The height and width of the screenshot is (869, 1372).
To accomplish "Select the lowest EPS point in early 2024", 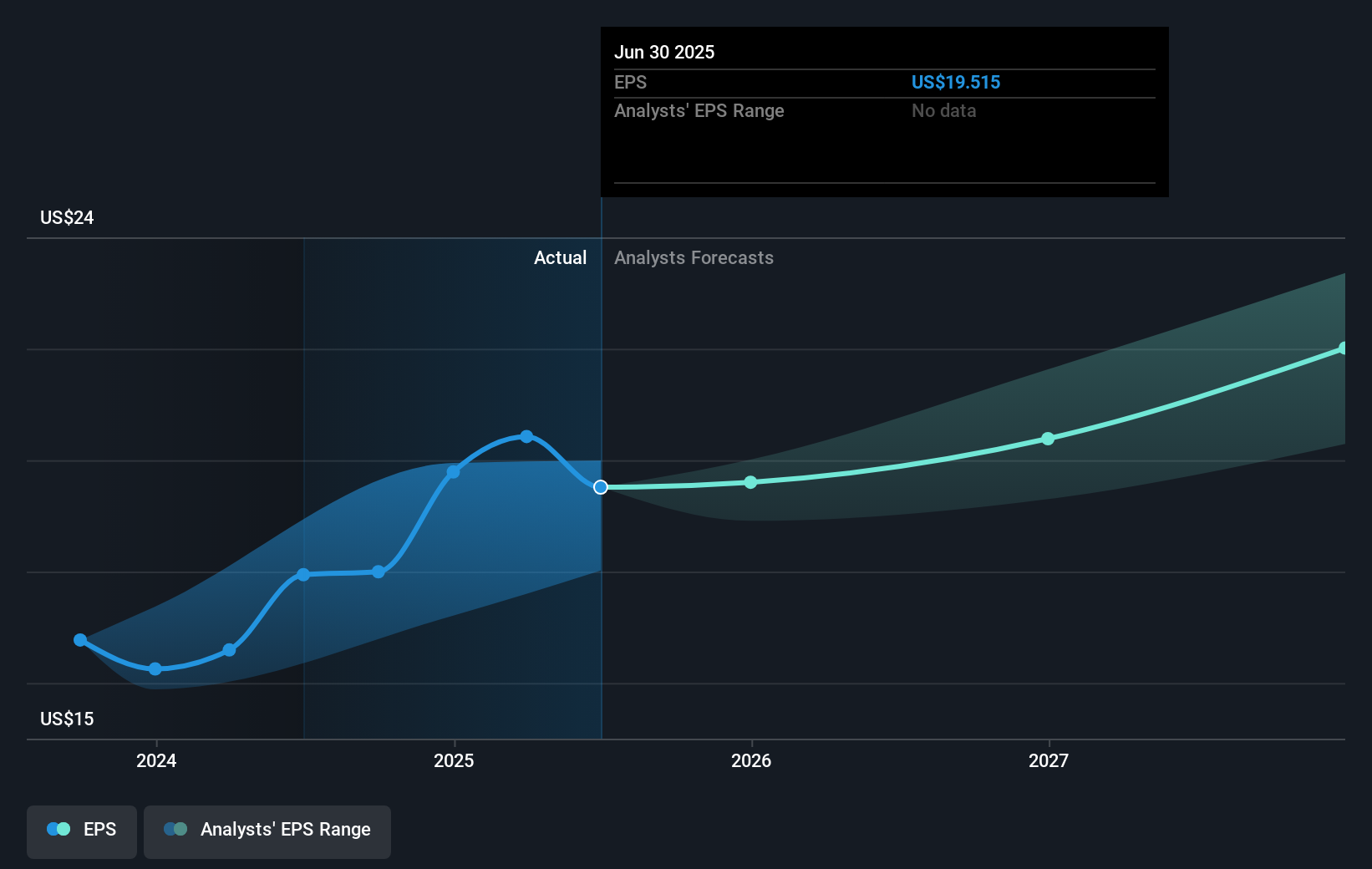I will pos(155,668).
